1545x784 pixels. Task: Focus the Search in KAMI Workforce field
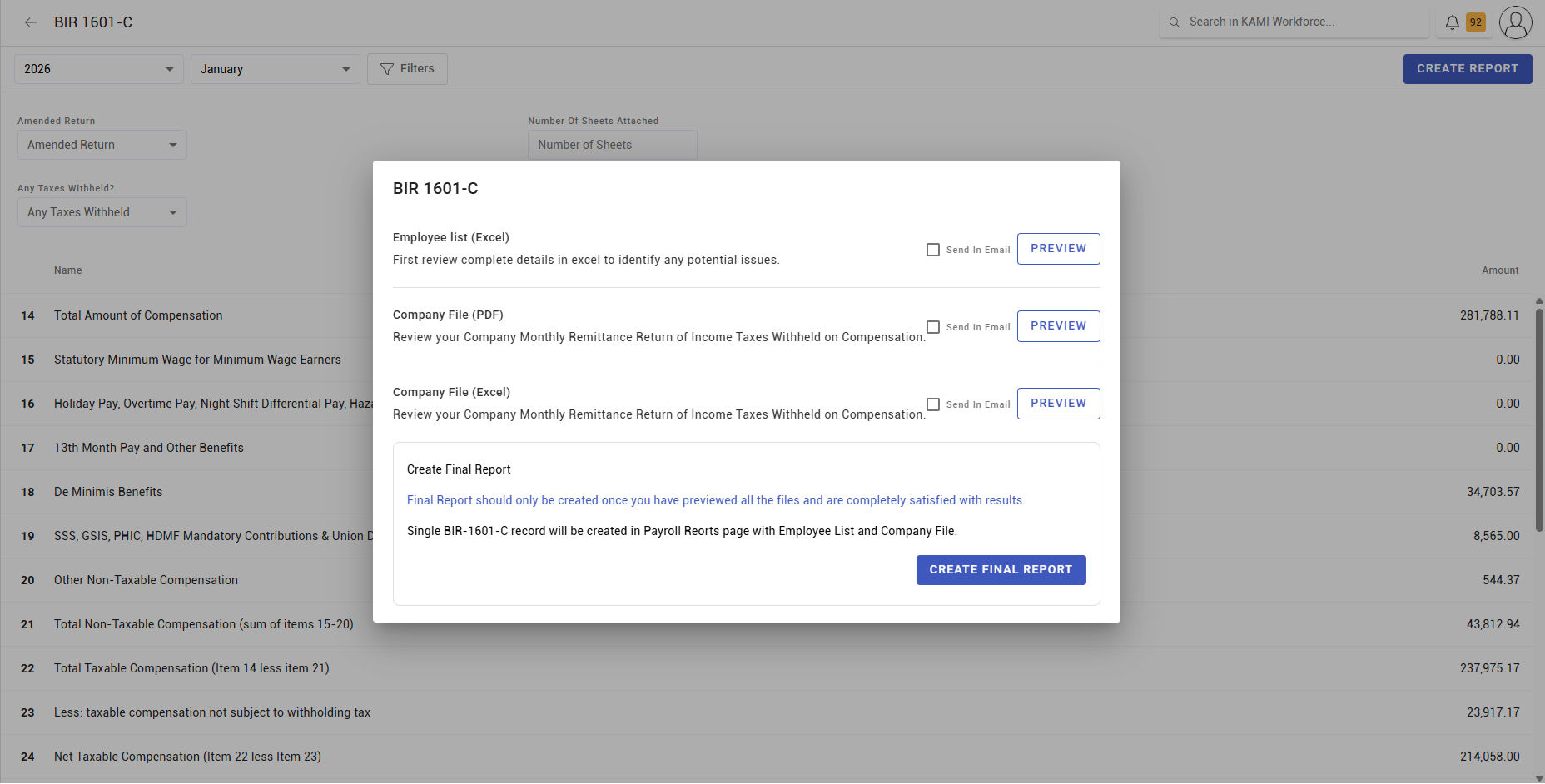point(1294,22)
